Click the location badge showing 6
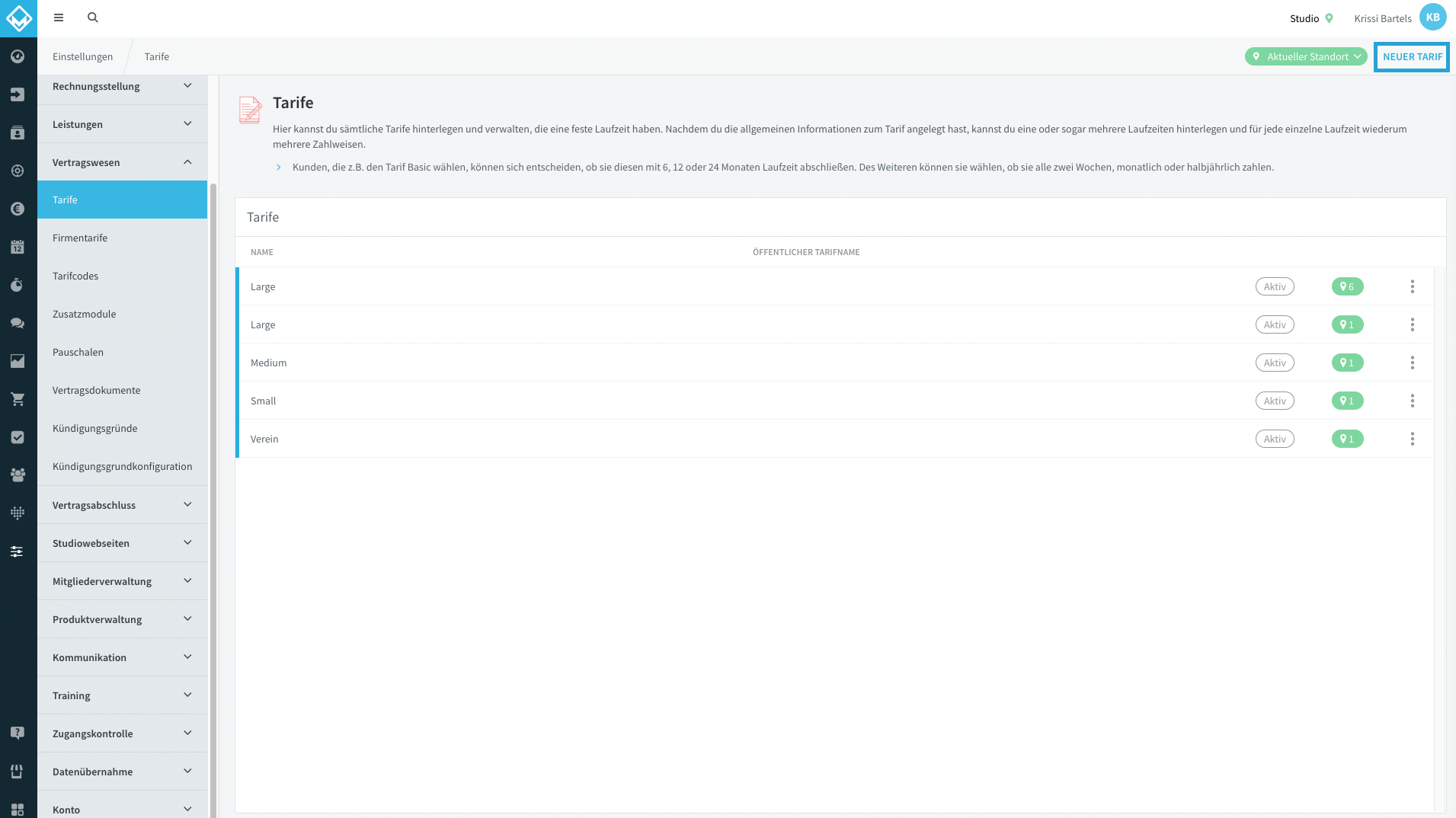The height and width of the screenshot is (818, 1456). [x=1347, y=286]
